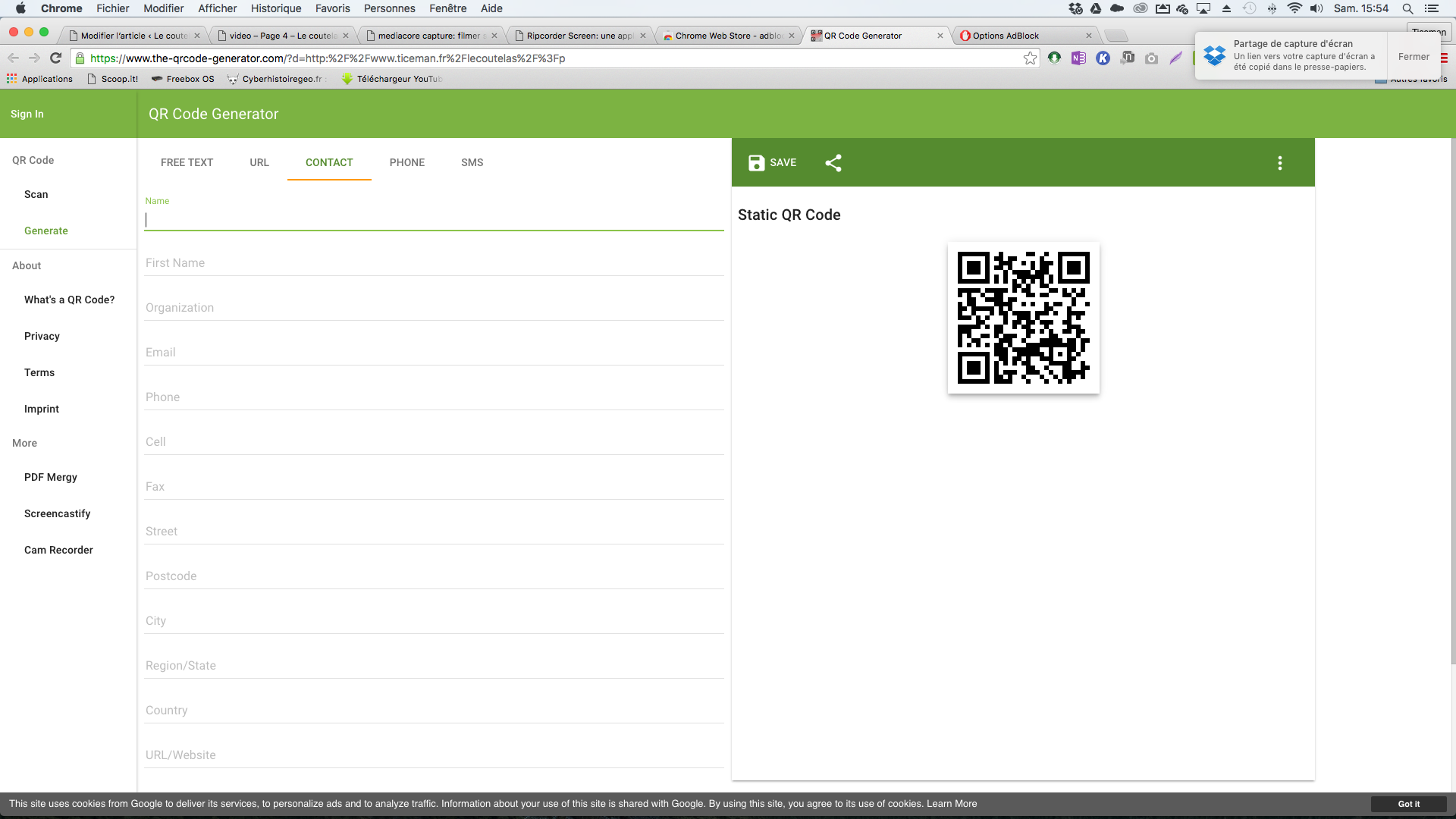Open Creative Cloud menu bar icon

(1140, 8)
